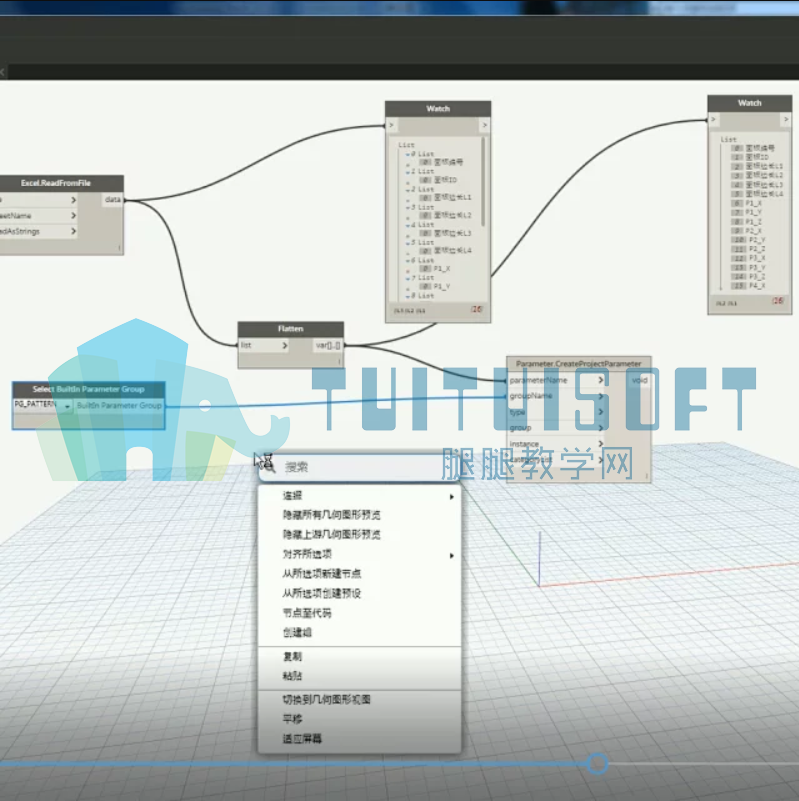799x801 pixels.
Task: Click the middle Watch node input port arrow
Action: point(391,125)
